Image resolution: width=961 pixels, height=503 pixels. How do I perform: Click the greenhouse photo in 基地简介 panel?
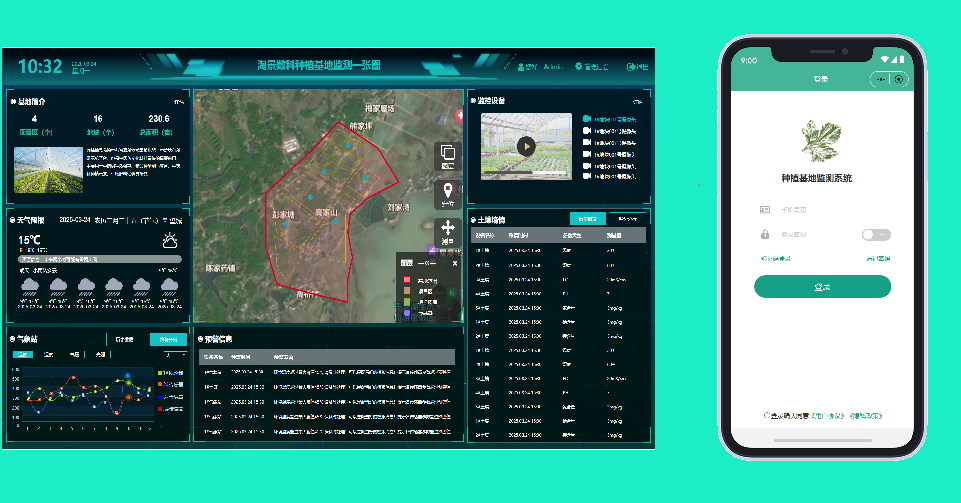[x=48, y=170]
